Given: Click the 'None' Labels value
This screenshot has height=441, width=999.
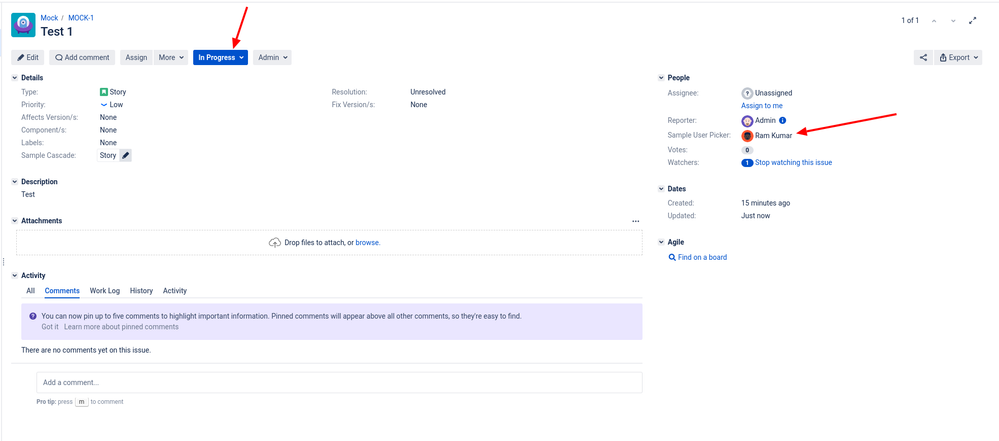Looking at the screenshot, I should [x=108, y=143].
